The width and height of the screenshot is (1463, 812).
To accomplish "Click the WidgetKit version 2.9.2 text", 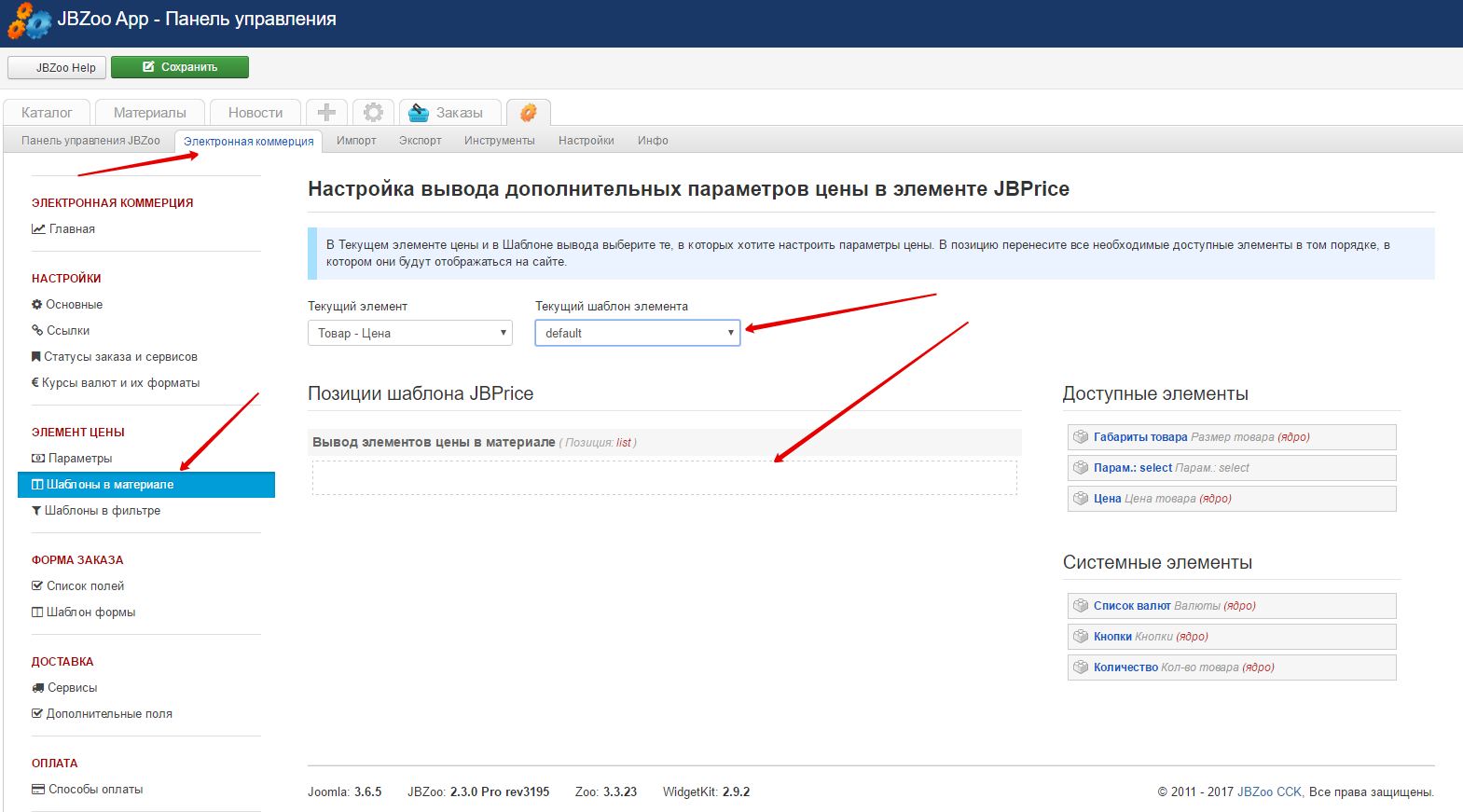I will click(x=707, y=791).
